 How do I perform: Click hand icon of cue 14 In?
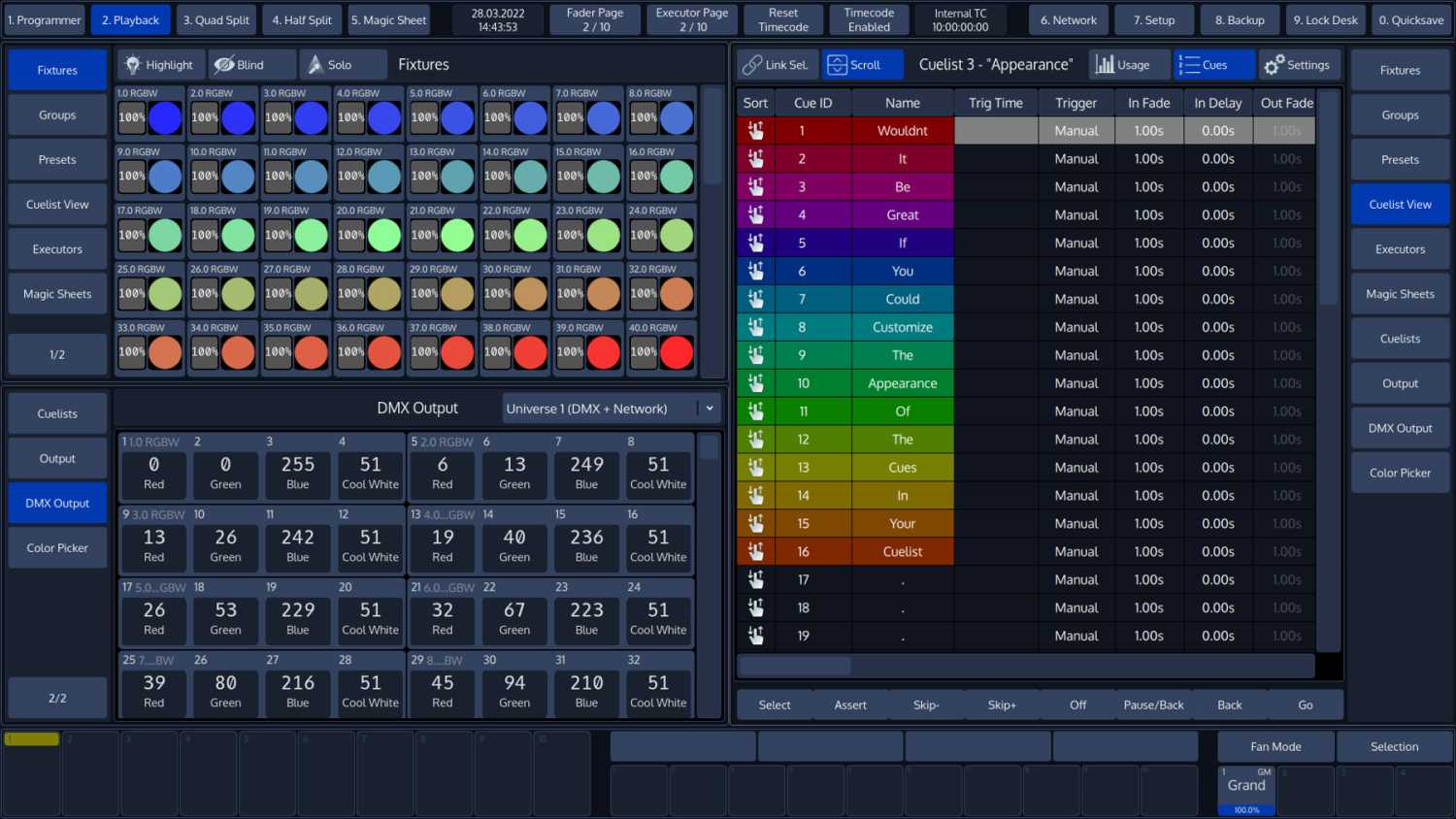[755, 496]
